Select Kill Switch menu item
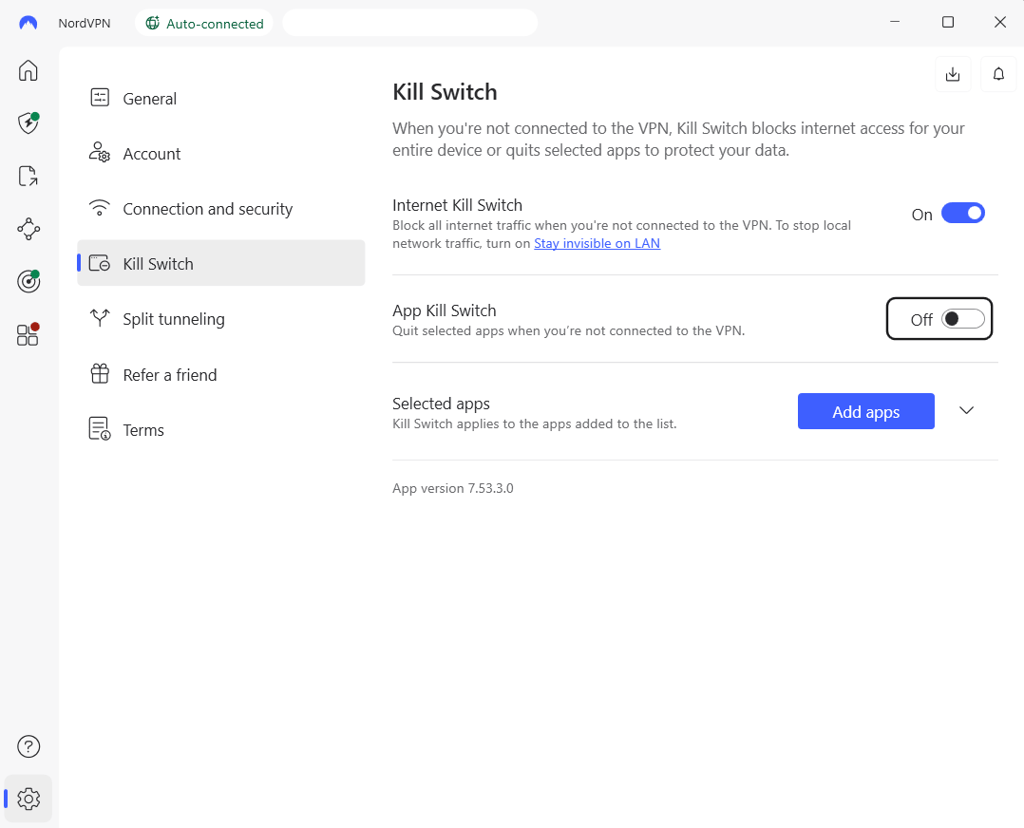Screen dimensions: 1024x828 221,263
